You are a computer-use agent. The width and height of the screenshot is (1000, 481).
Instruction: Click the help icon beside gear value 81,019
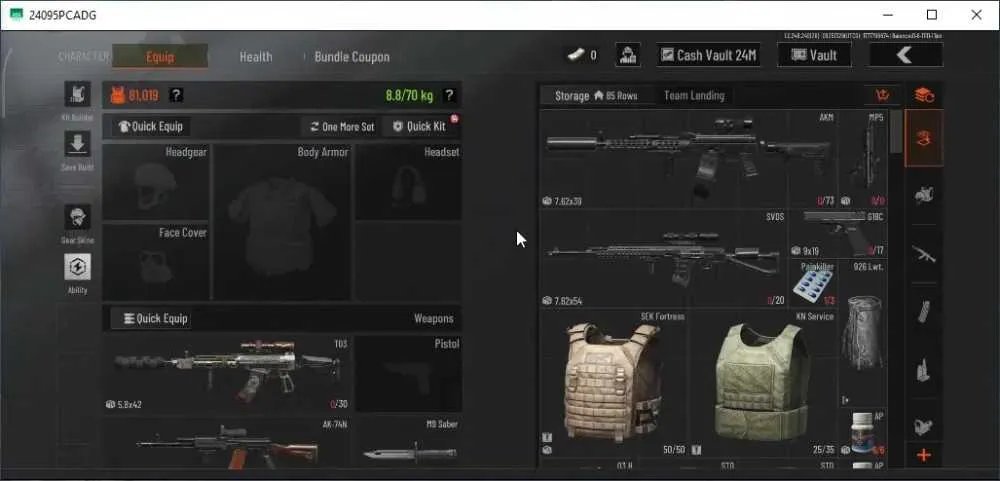pyautogui.click(x=177, y=95)
